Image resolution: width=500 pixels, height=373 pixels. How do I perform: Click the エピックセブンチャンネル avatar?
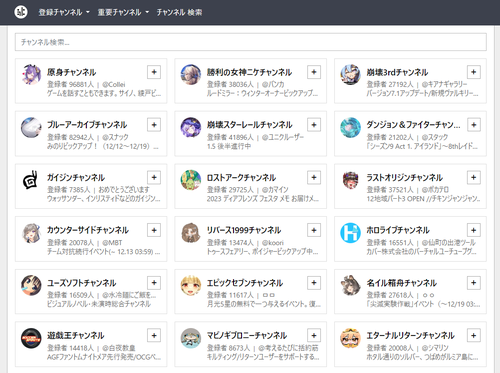coord(191,285)
